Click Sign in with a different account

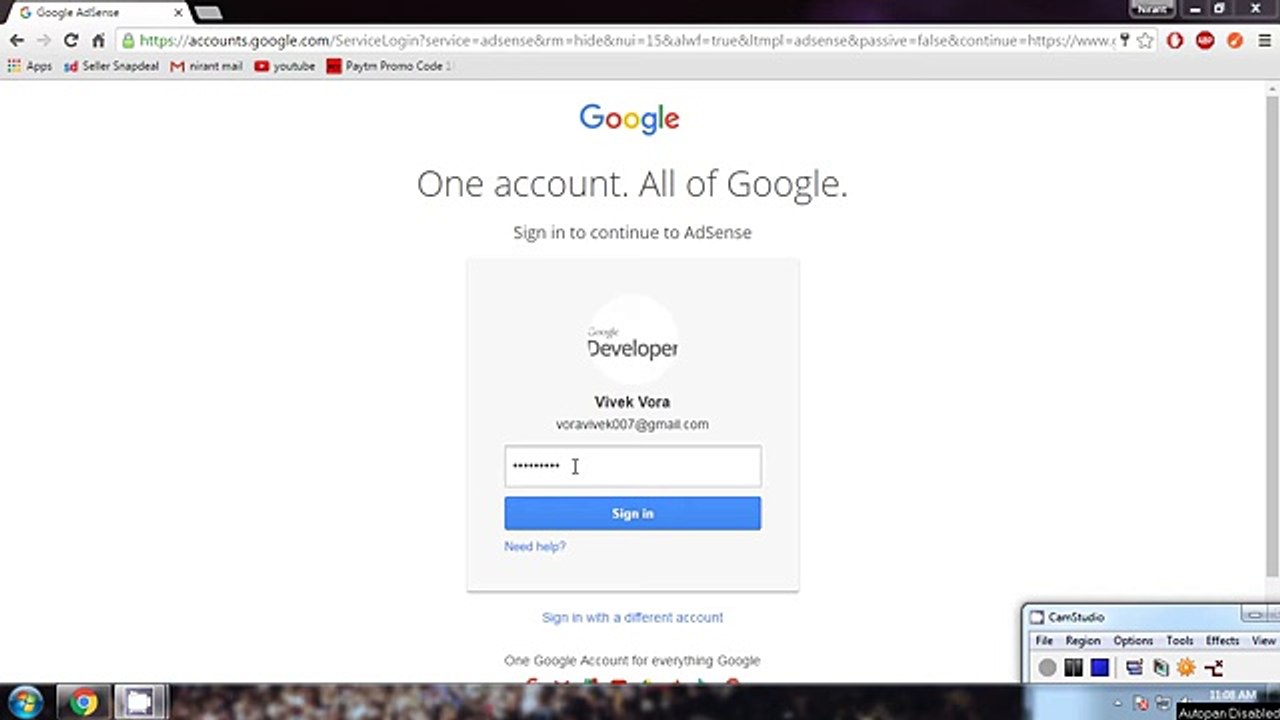click(x=632, y=617)
